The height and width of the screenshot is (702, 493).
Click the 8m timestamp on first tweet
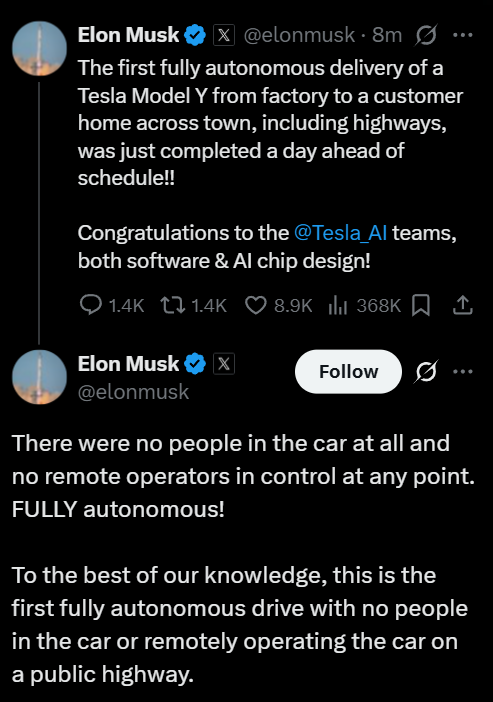tap(387, 35)
